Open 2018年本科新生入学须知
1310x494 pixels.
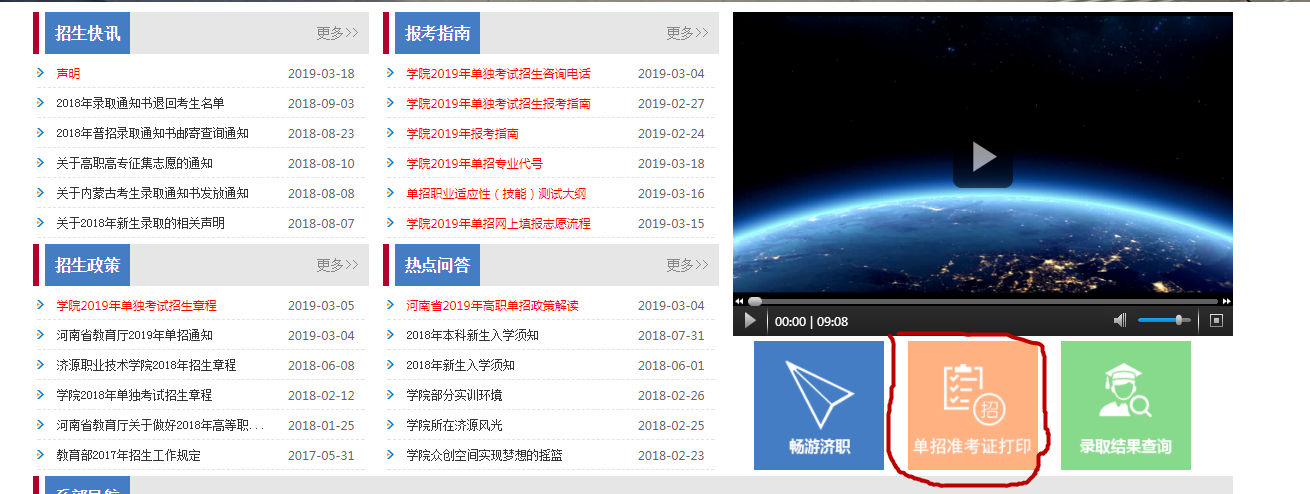472,336
